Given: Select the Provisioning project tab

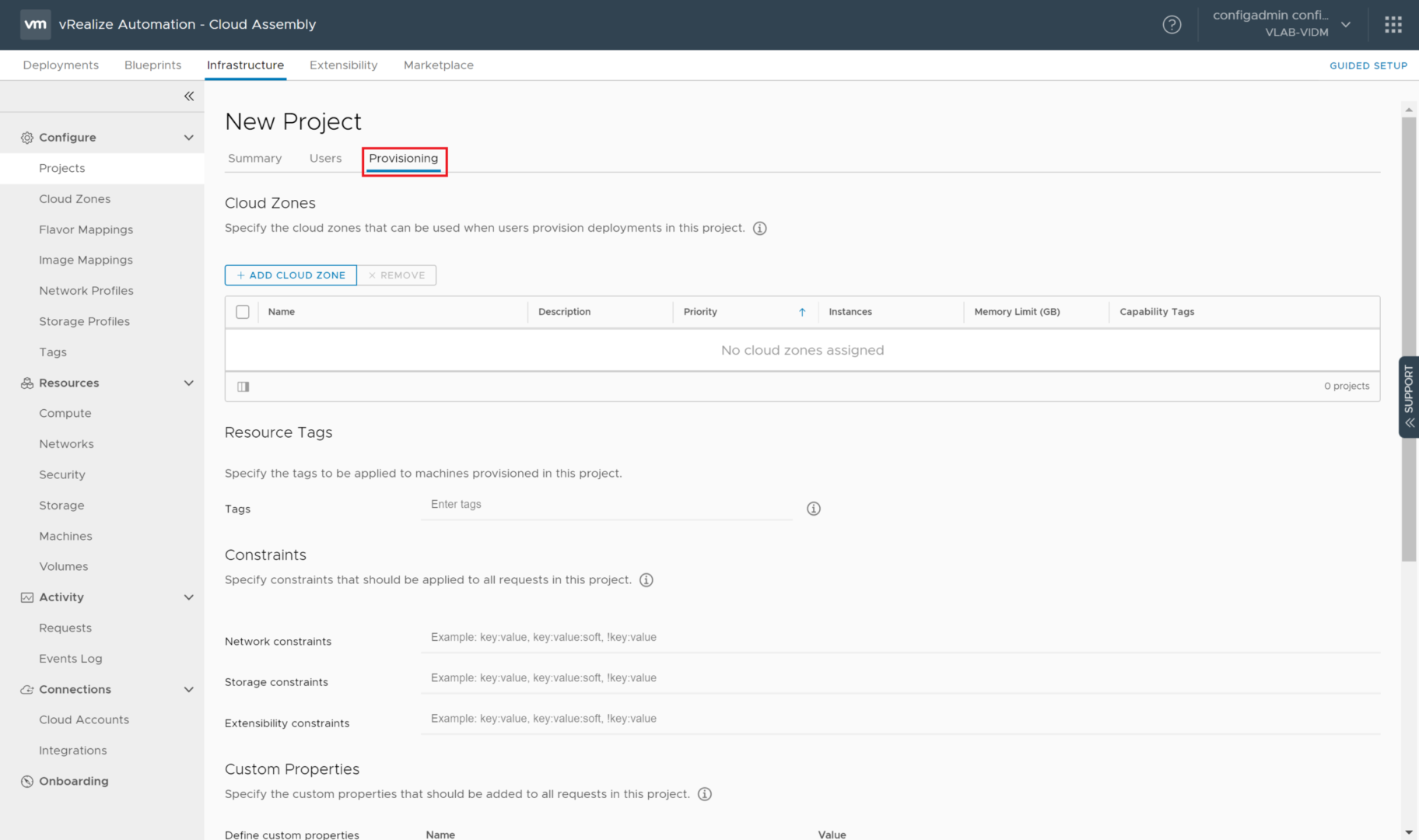Looking at the screenshot, I should click(x=403, y=159).
